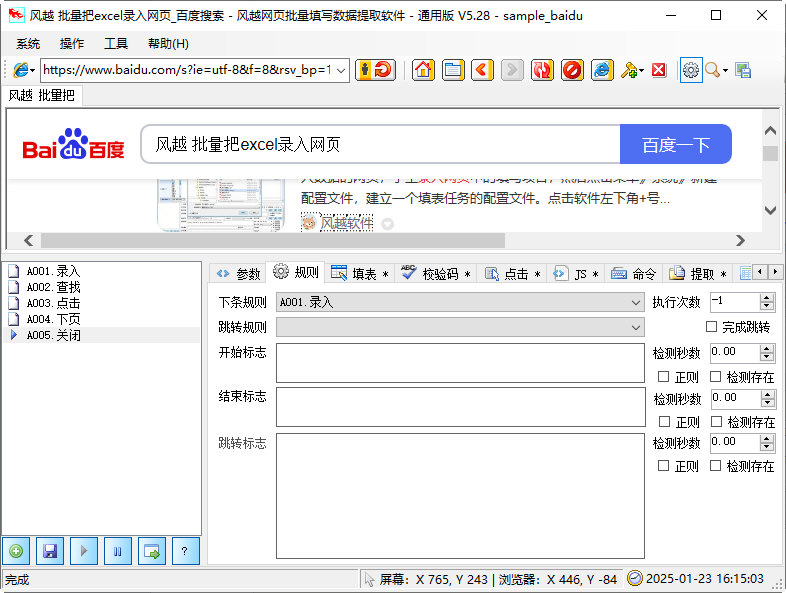Save configuration with floppy disk button
The width and height of the screenshot is (786, 593).
click(50, 551)
